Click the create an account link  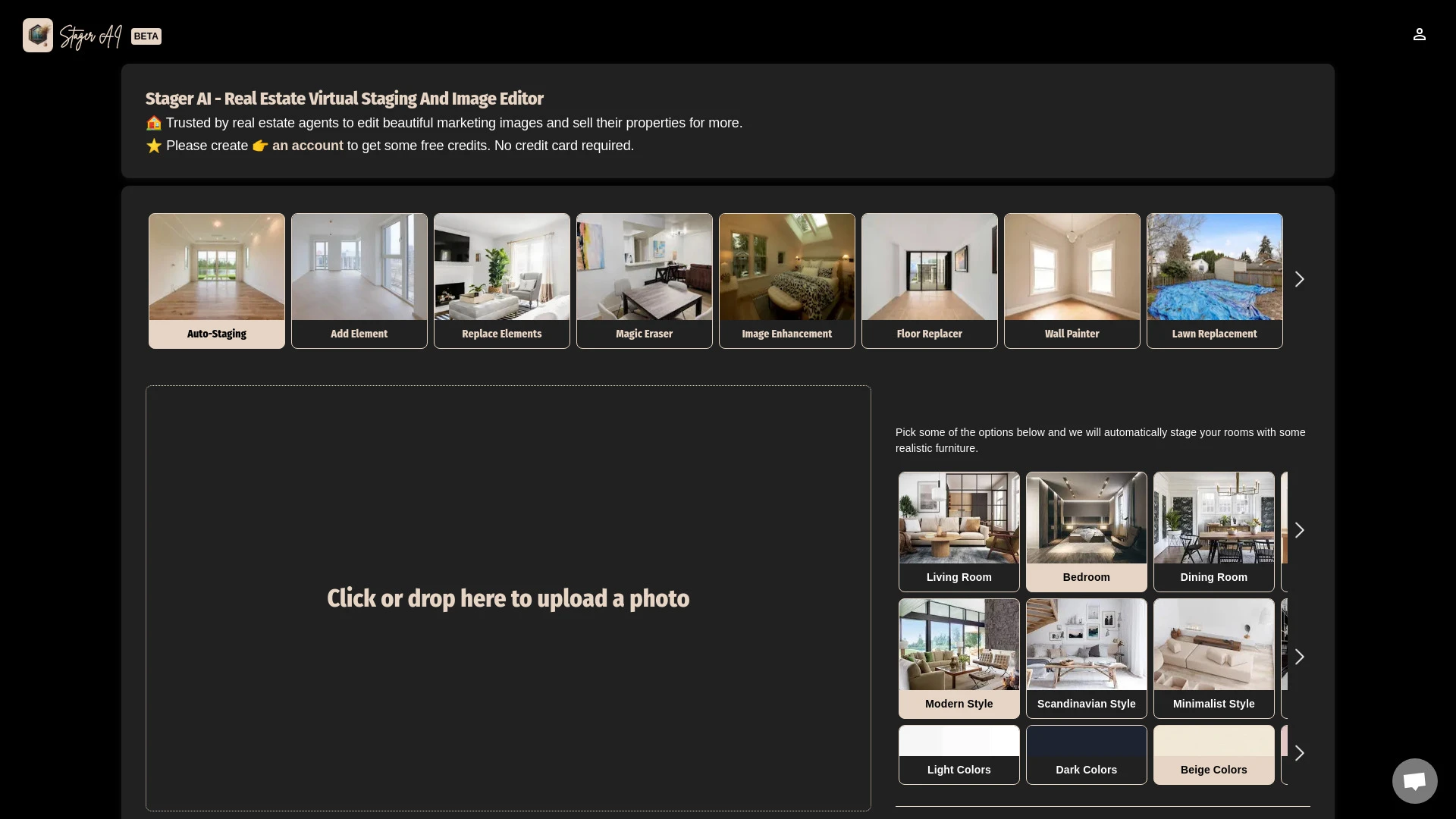pos(307,145)
